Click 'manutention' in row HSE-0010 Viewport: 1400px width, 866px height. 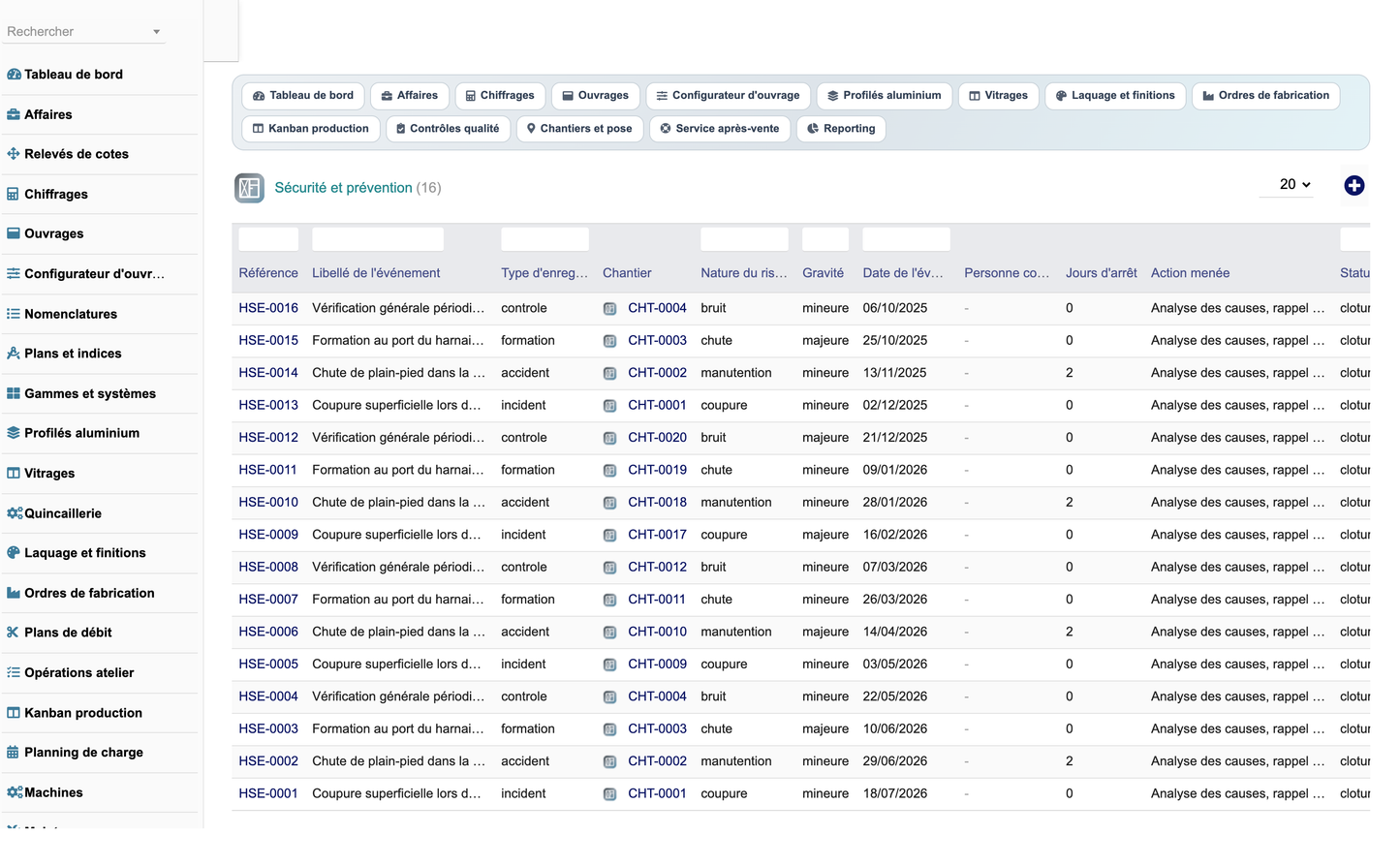pyautogui.click(x=736, y=503)
